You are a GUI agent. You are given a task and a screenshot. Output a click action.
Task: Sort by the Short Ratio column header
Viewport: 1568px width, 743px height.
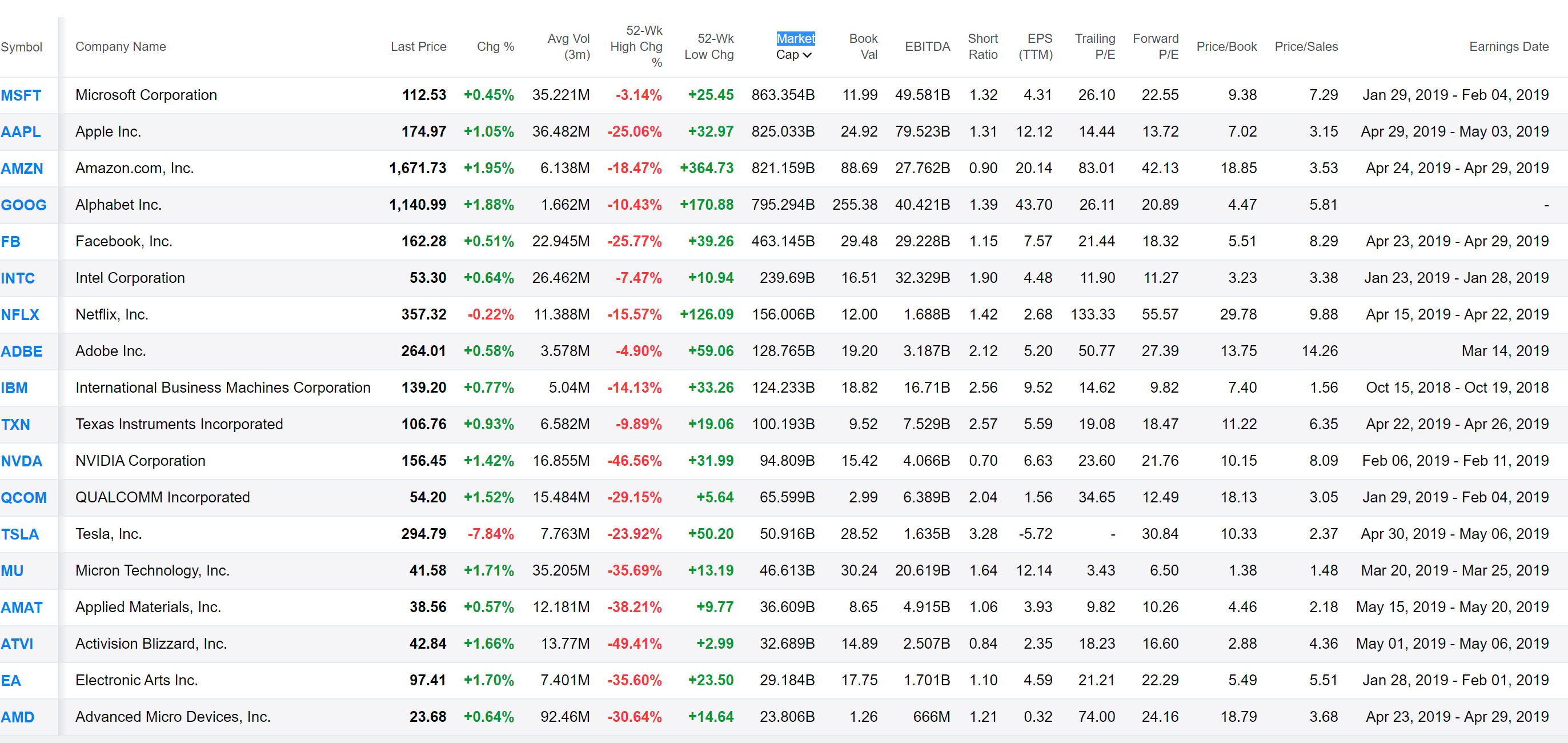click(982, 46)
